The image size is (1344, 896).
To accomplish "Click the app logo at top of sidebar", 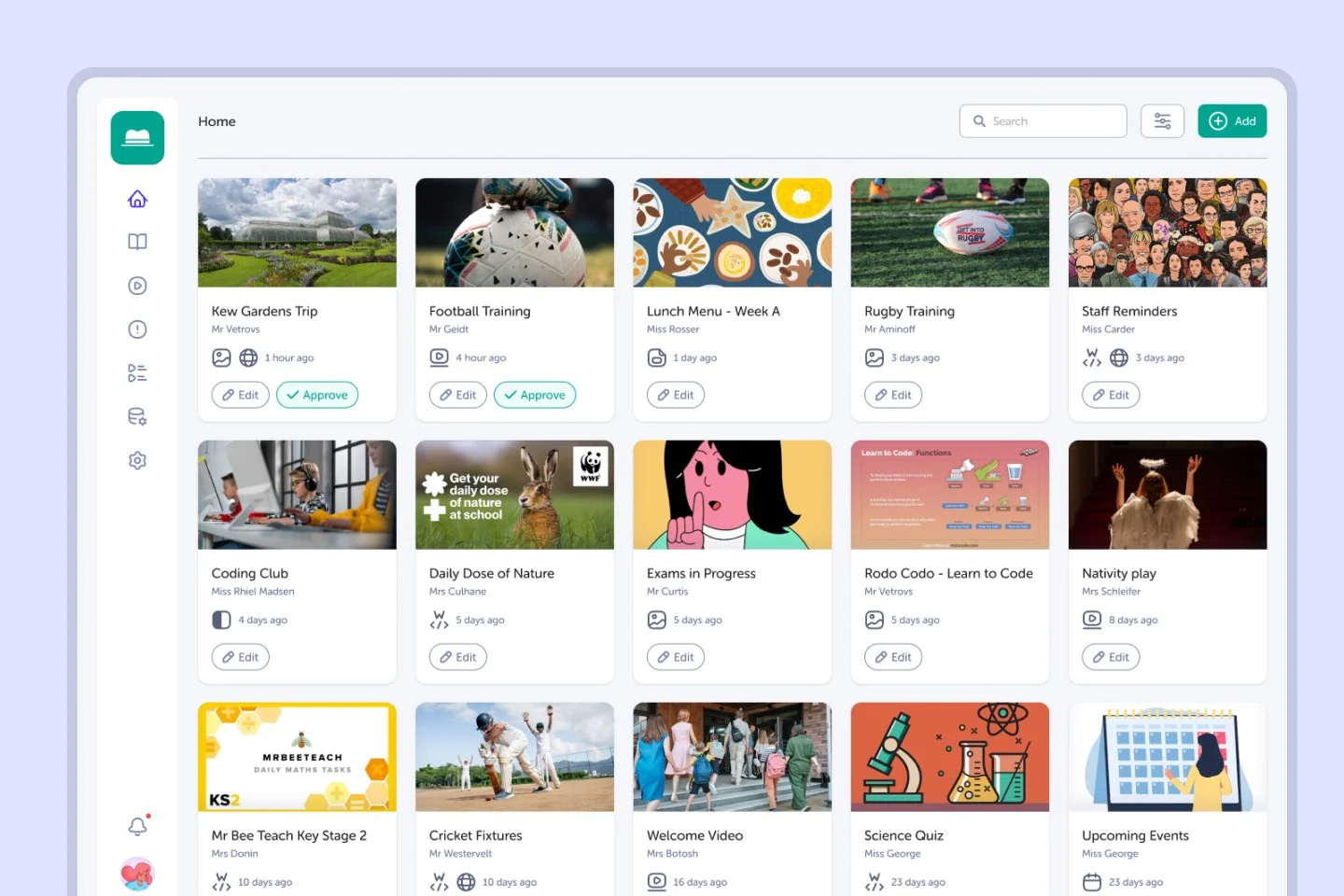I will click(x=137, y=138).
